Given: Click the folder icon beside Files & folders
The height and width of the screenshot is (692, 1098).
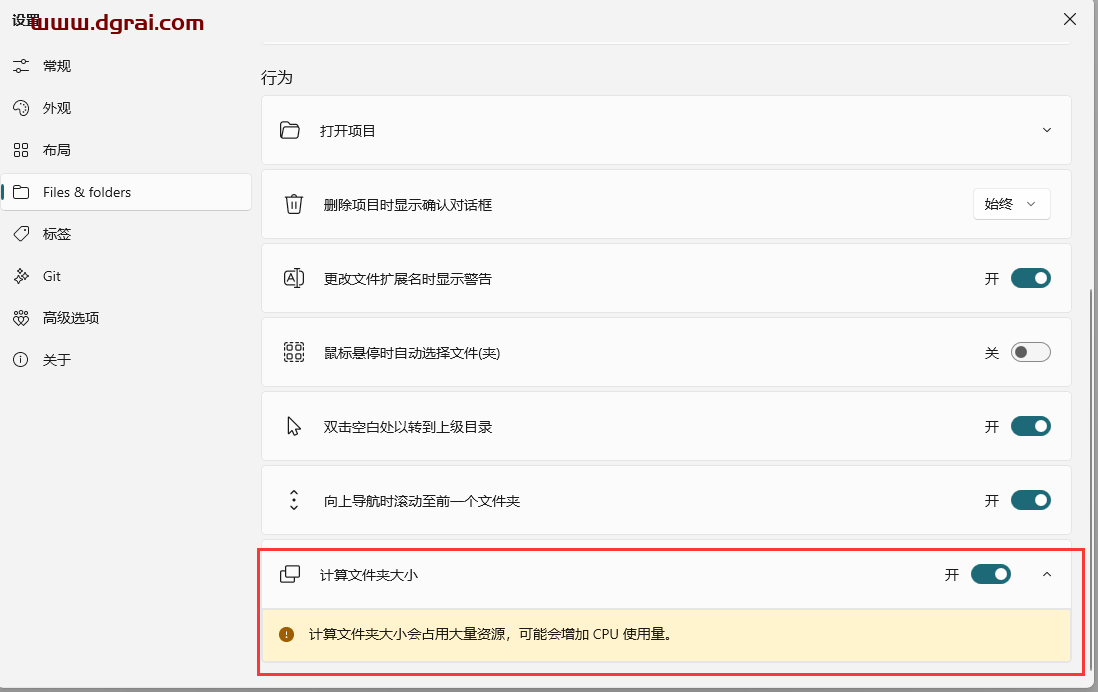Looking at the screenshot, I should coord(21,192).
